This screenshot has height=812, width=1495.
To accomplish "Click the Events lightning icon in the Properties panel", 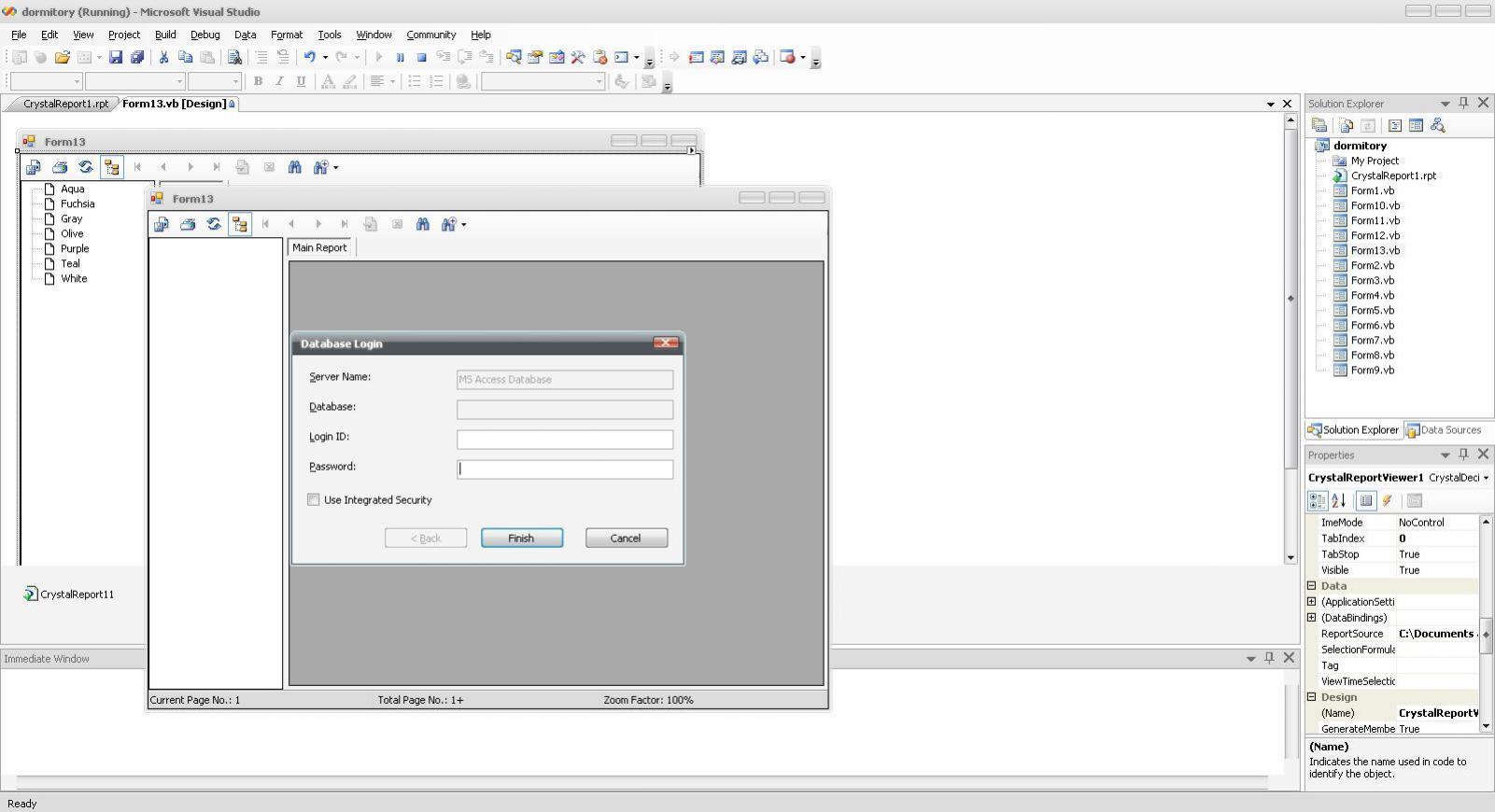I will click(x=1388, y=501).
